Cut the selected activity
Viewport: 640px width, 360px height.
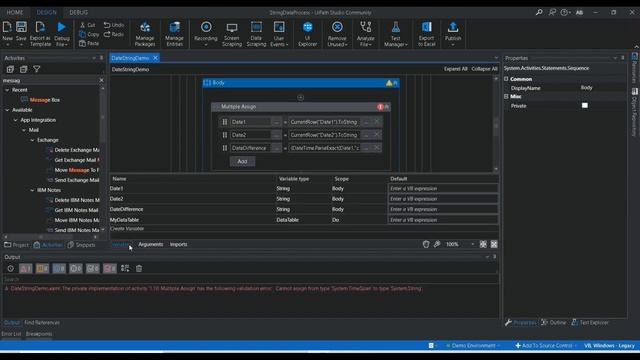click(x=87, y=25)
